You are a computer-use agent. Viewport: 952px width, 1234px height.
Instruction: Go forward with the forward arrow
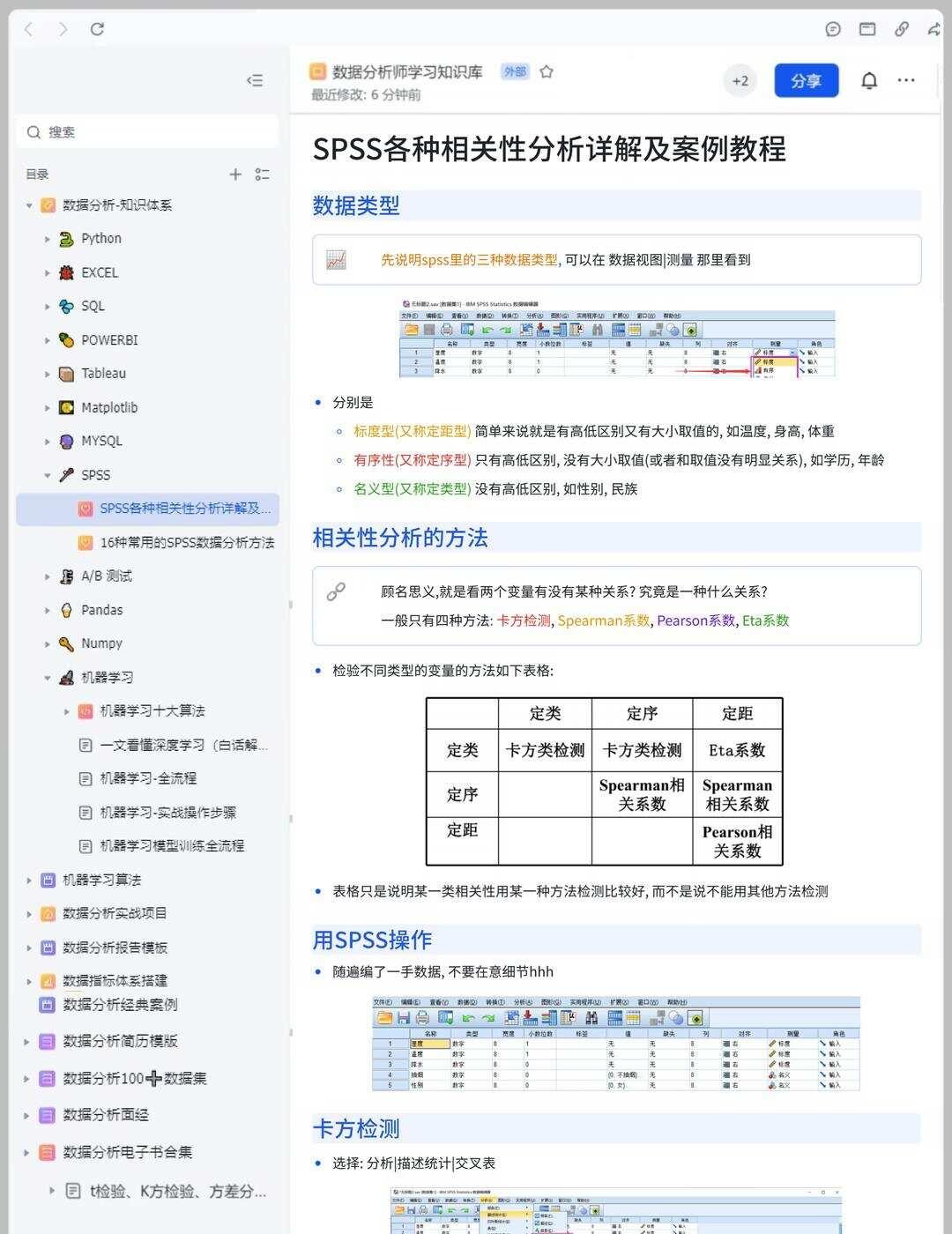pyautogui.click(x=63, y=29)
